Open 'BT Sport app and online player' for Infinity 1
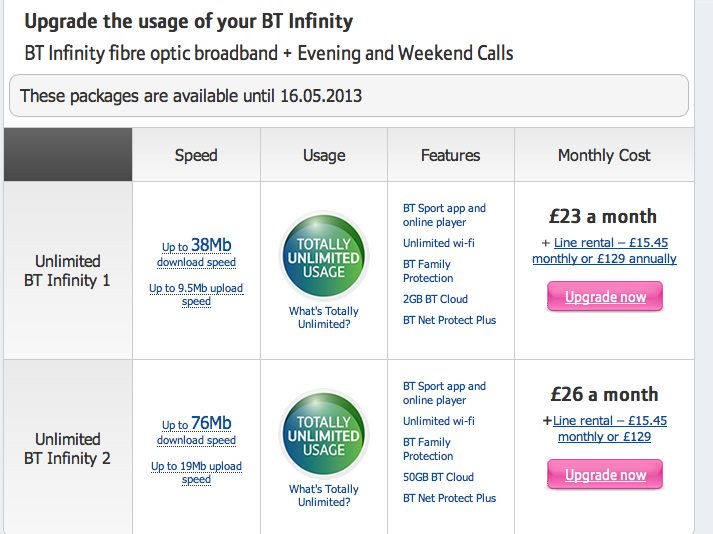713x534 pixels. [444, 215]
